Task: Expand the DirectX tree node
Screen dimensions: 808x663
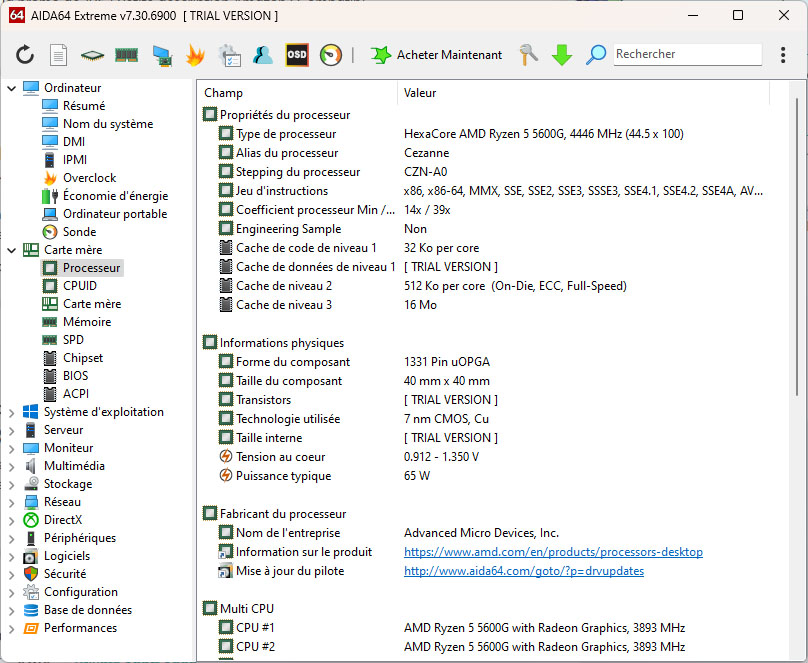Action: point(11,521)
